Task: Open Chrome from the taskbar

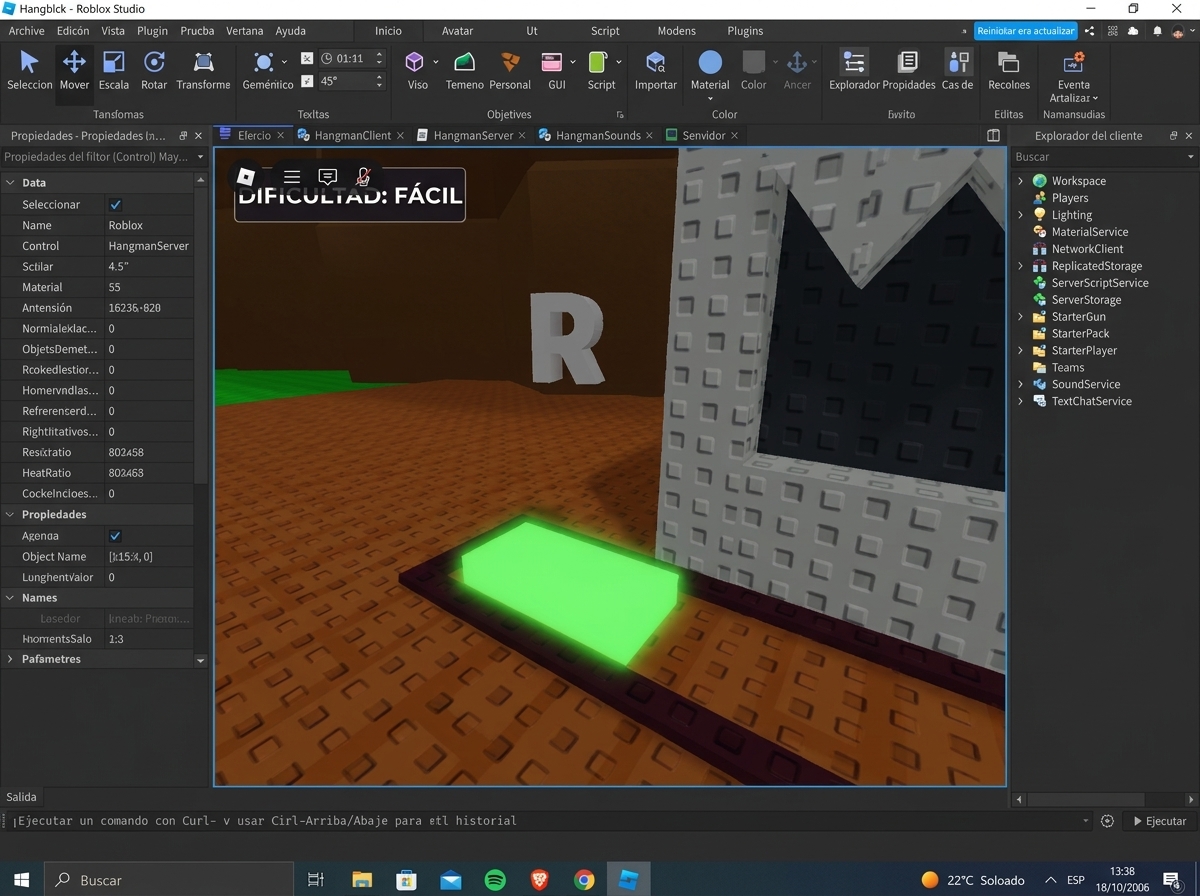Action: 584,880
